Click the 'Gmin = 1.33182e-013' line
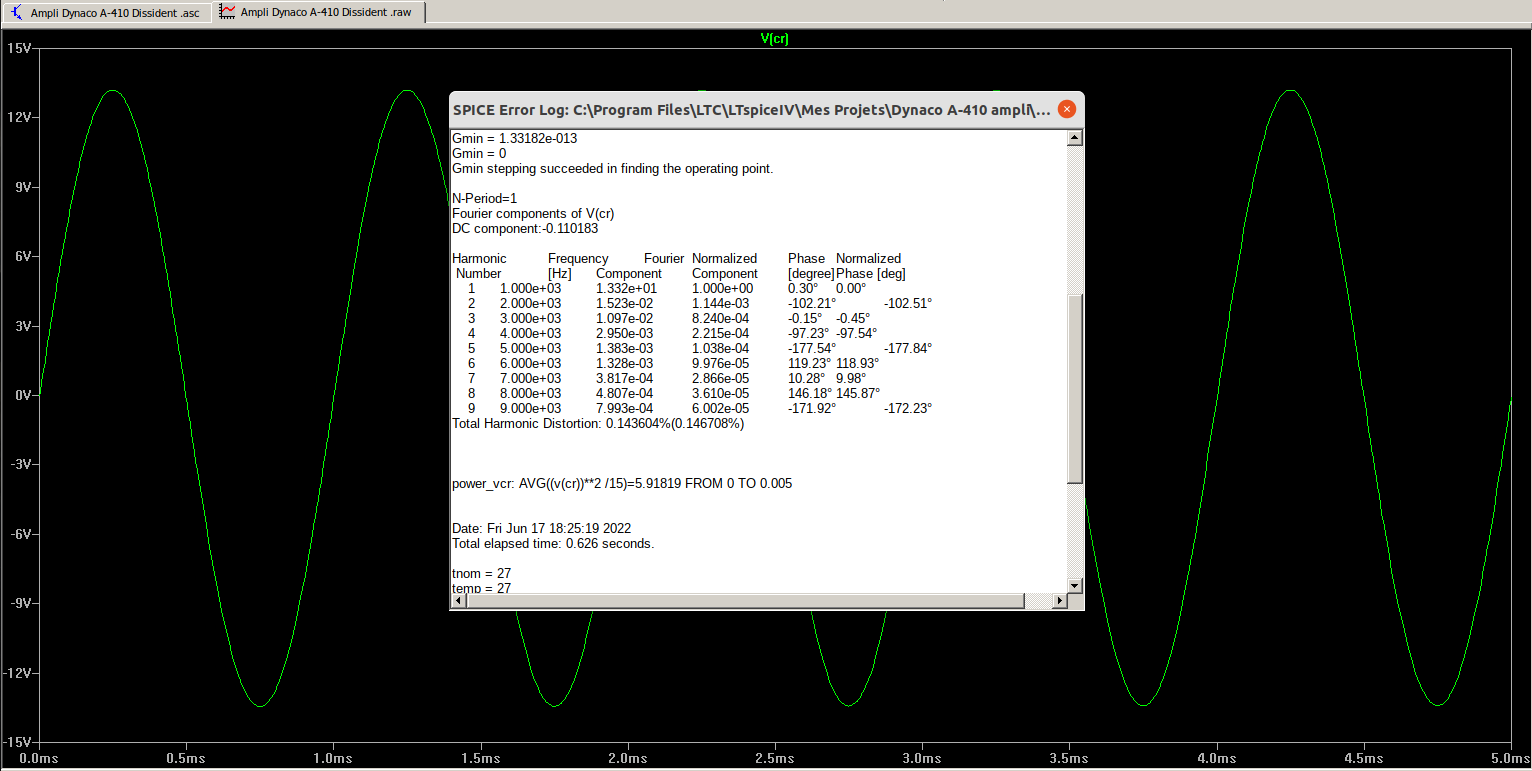This screenshot has width=1532, height=771. [514, 139]
